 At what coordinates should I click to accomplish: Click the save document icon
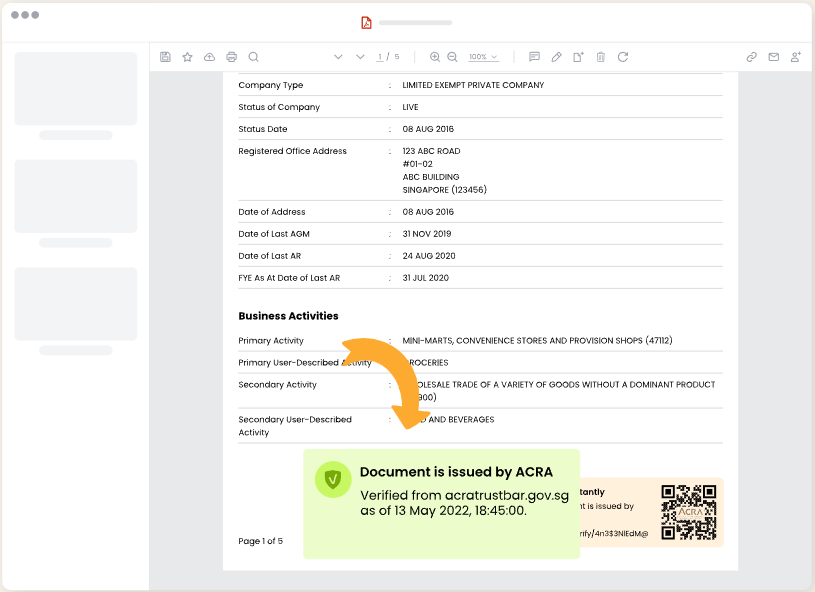point(165,57)
